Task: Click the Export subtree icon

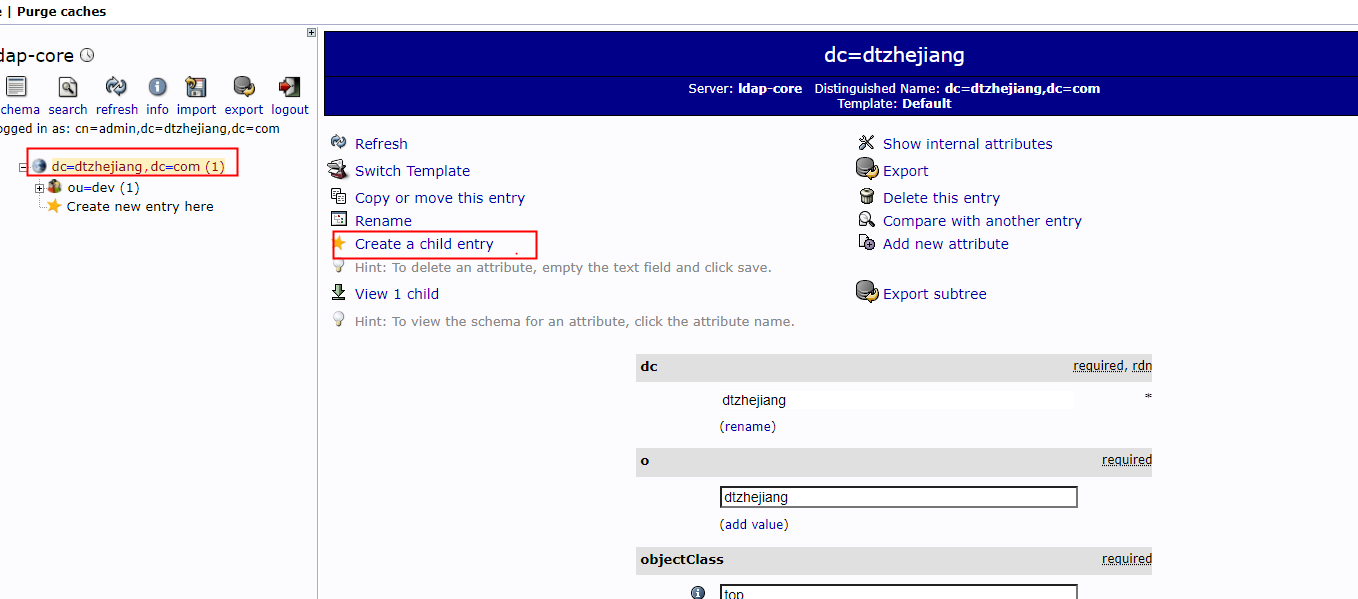Action: coord(866,292)
